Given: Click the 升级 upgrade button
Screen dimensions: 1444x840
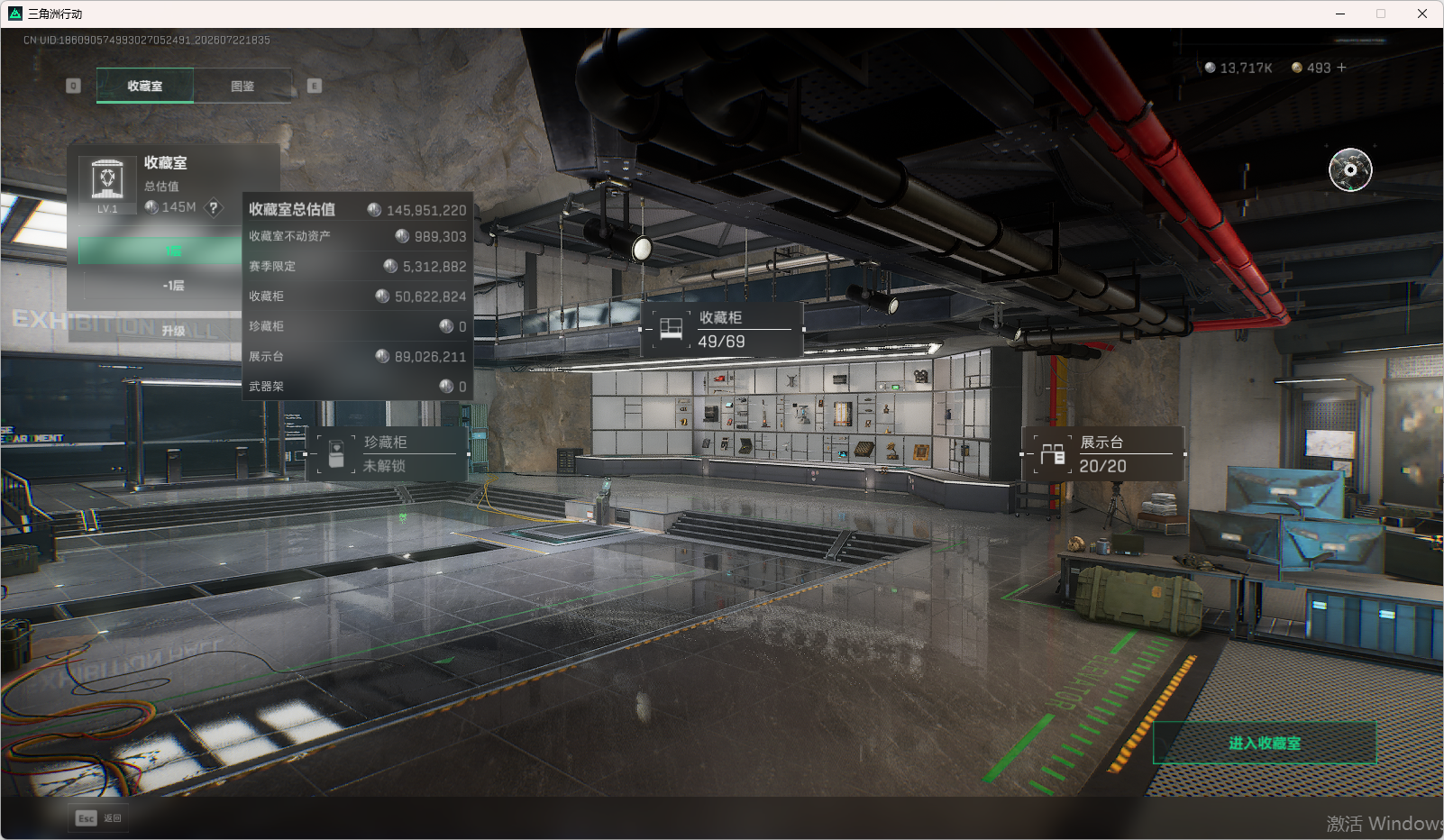Looking at the screenshot, I should pyautogui.click(x=173, y=330).
